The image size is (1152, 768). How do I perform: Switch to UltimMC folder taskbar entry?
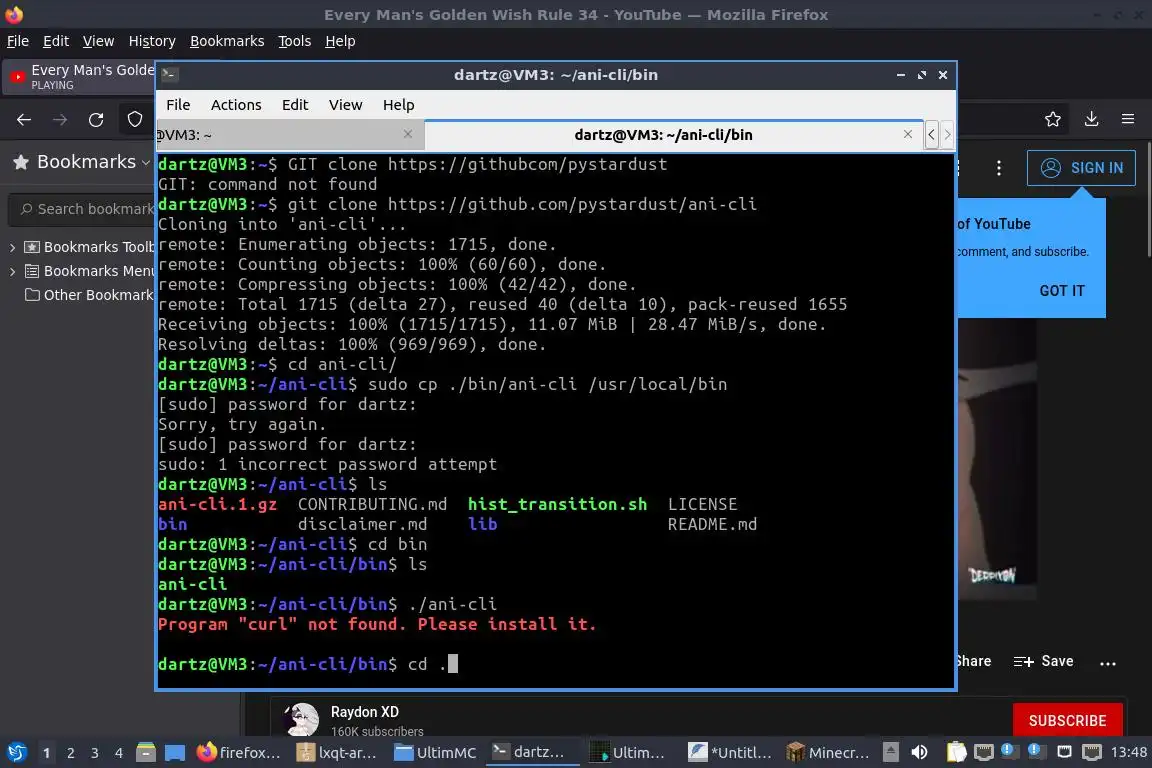tap(435, 752)
